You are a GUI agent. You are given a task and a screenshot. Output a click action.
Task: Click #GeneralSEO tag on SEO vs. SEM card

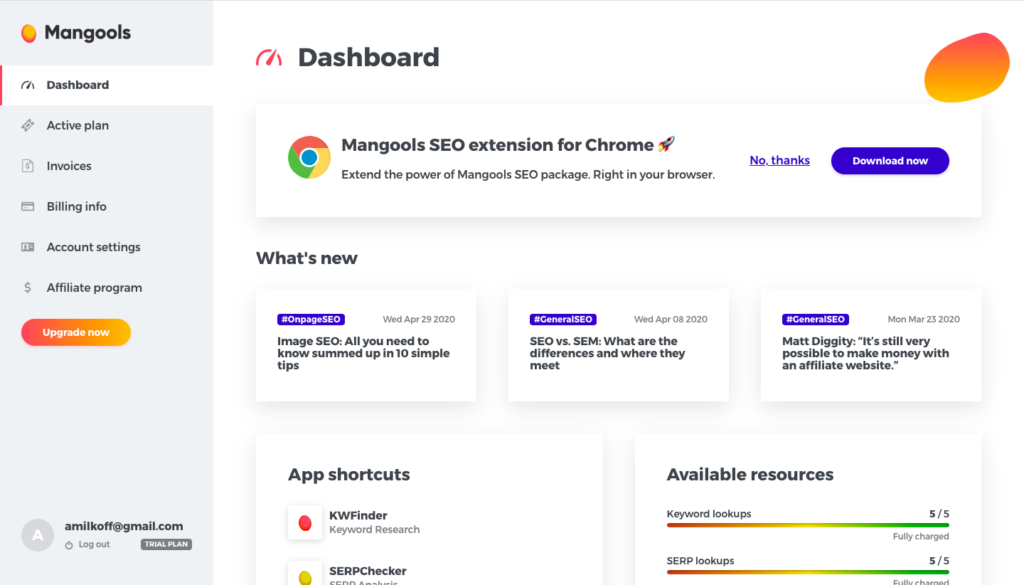(x=563, y=319)
